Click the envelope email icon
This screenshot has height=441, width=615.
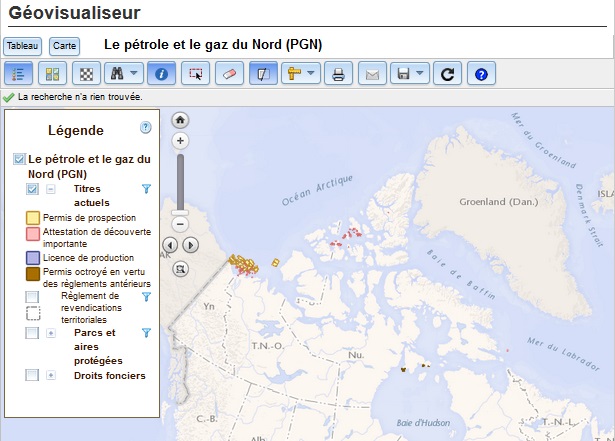point(372,73)
